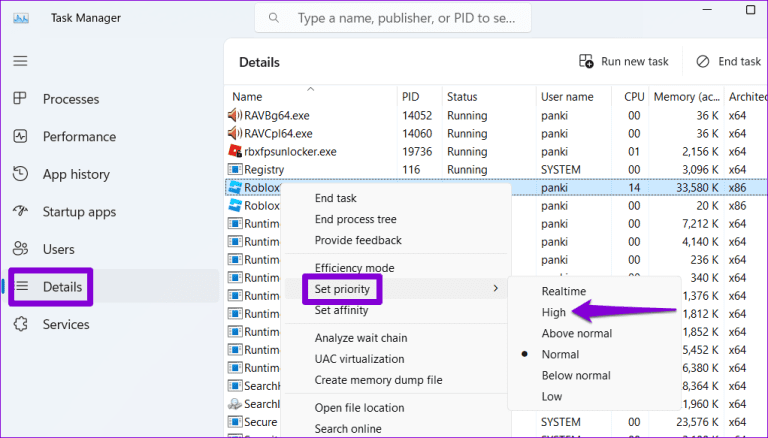Select Efficiency mode in context menu
Viewport: 768px width, 438px height.
pos(354,268)
